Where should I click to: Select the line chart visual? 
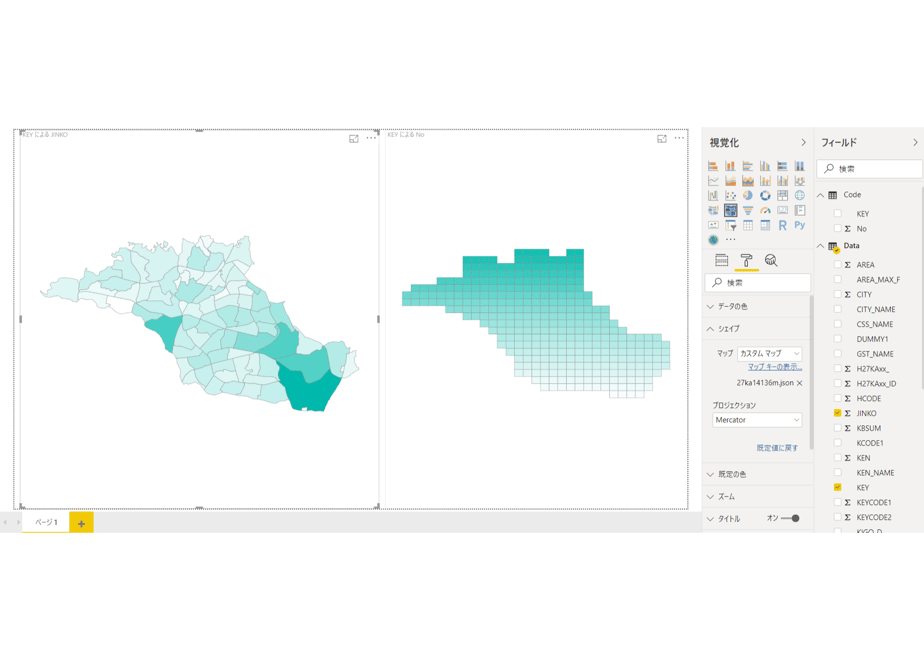coord(713,180)
